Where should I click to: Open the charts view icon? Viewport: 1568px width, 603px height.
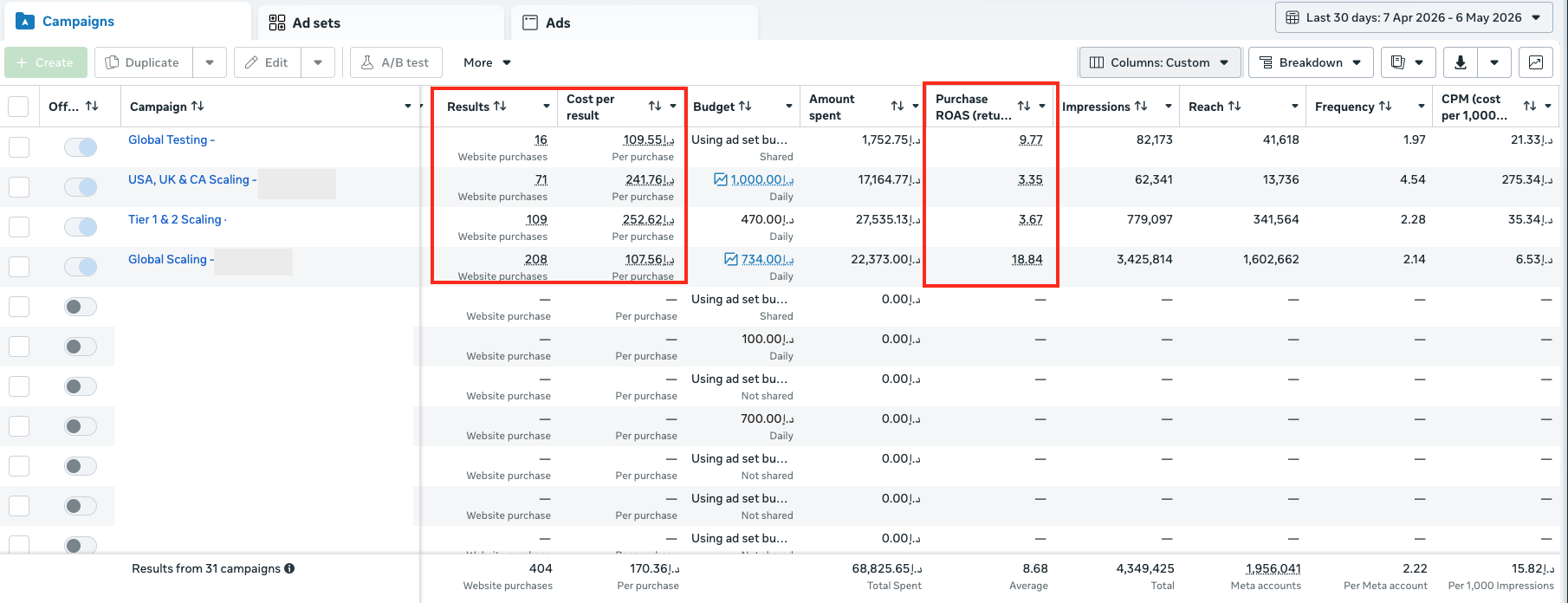point(1535,62)
